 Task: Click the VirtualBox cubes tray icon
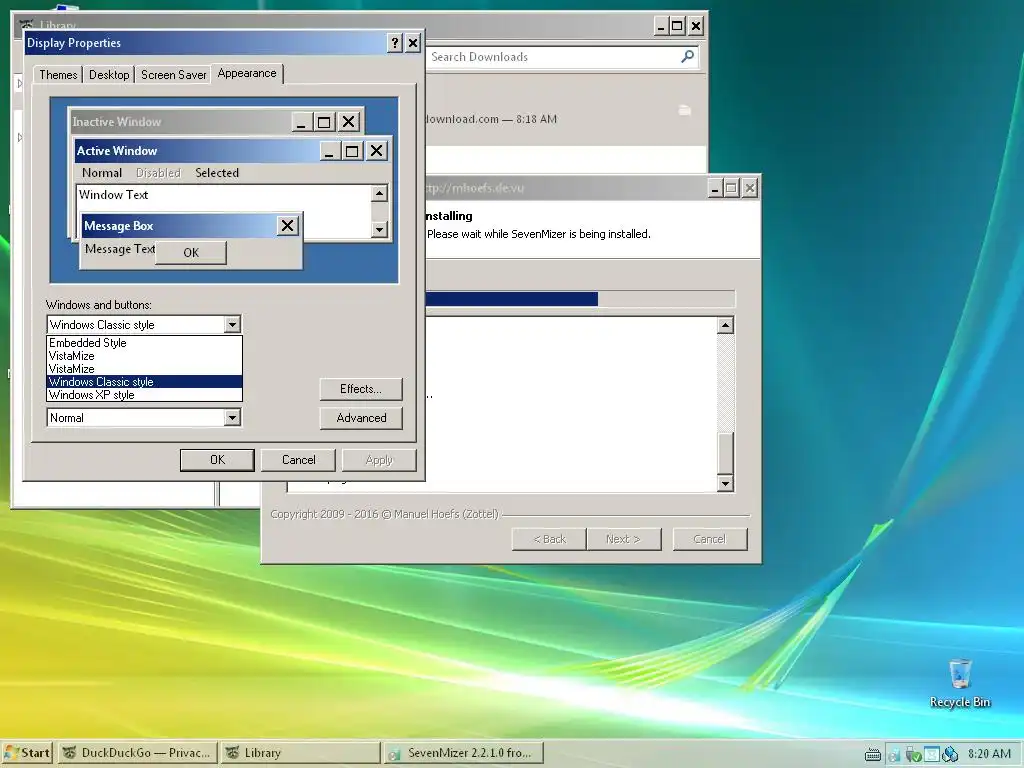(x=950, y=754)
